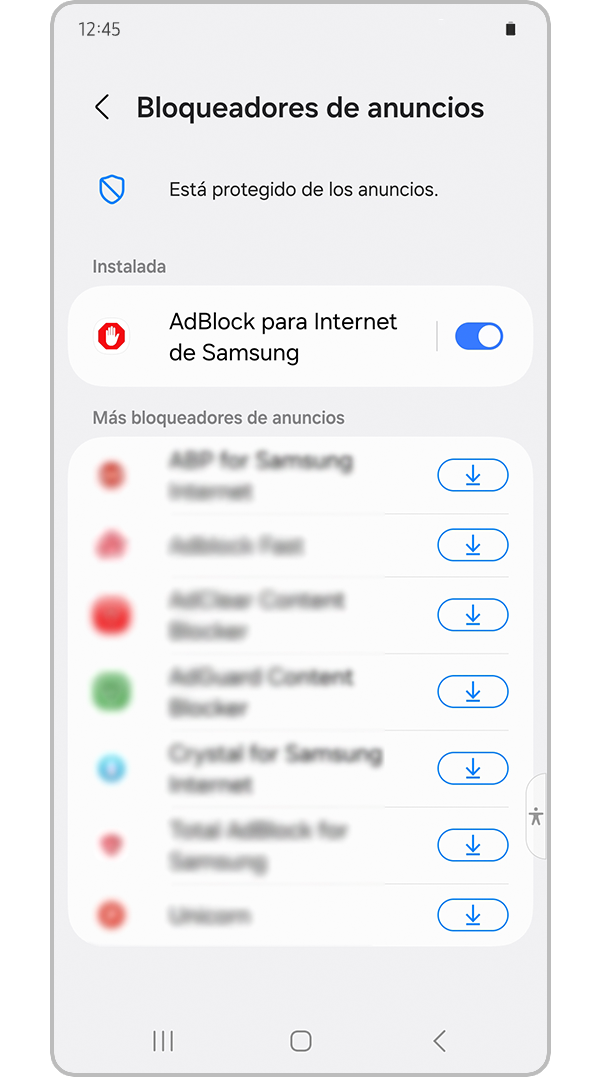Go back using the top back arrow
Image resolution: width=600 pixels, height=1077 pixels.
coord(102,108)
